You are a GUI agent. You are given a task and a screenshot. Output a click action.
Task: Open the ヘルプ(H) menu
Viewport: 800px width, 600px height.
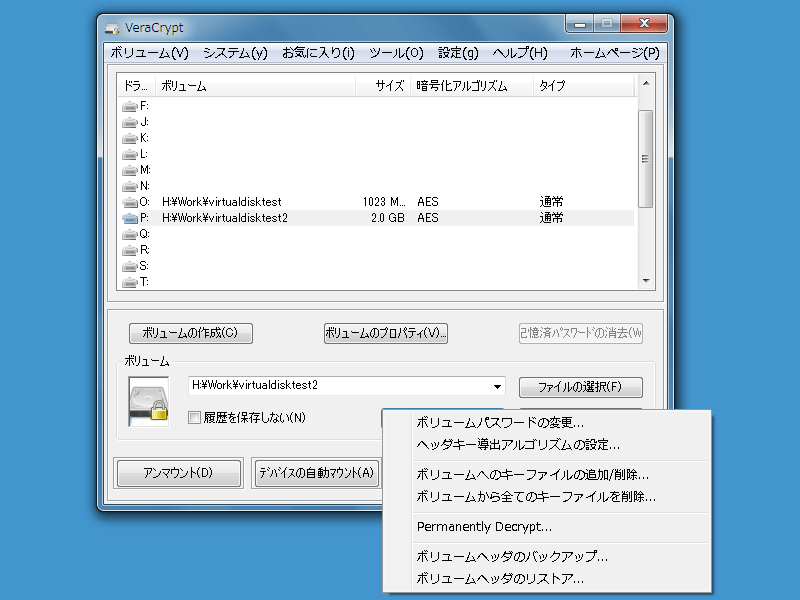point(519,53)
